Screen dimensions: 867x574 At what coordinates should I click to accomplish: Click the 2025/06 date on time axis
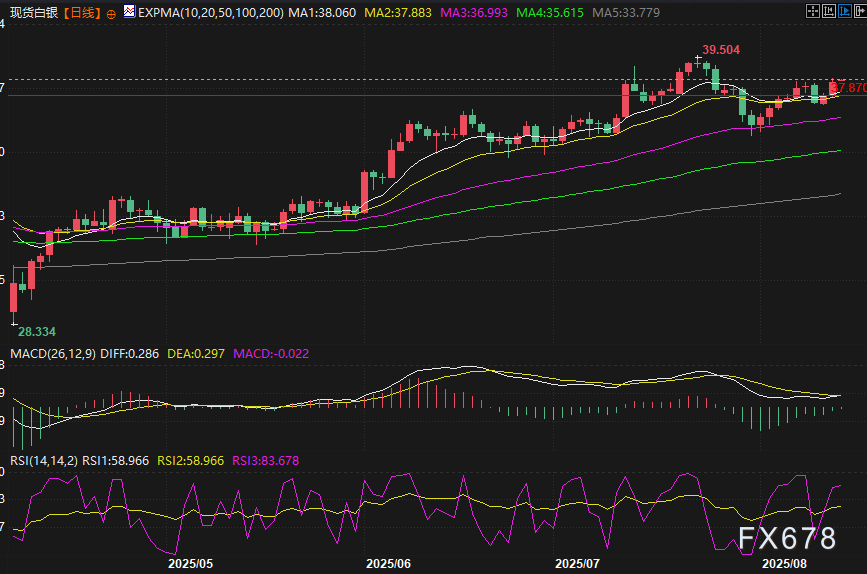(389, 563)
